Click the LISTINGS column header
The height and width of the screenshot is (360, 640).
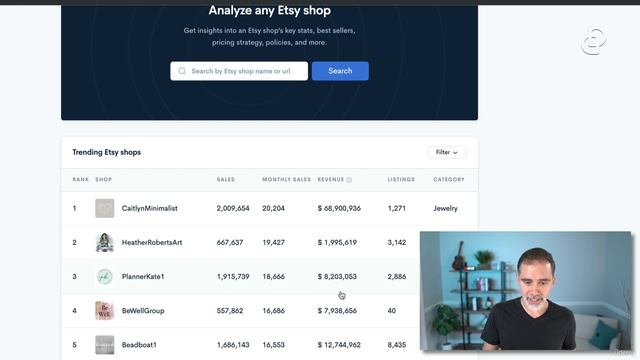[x=401, y=180]
